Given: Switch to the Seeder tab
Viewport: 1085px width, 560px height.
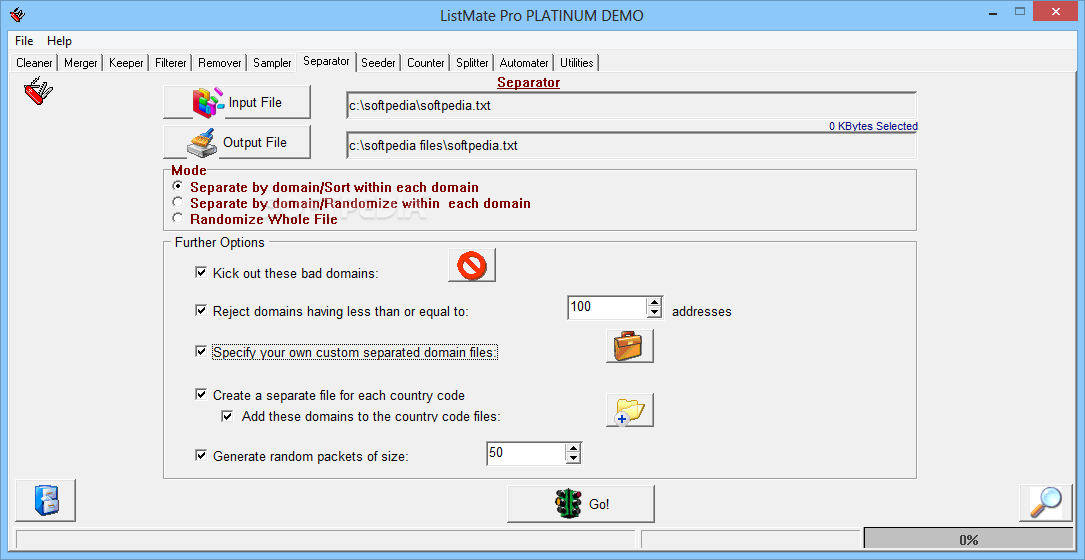Looking at the screenshot, I should point(379,63).
